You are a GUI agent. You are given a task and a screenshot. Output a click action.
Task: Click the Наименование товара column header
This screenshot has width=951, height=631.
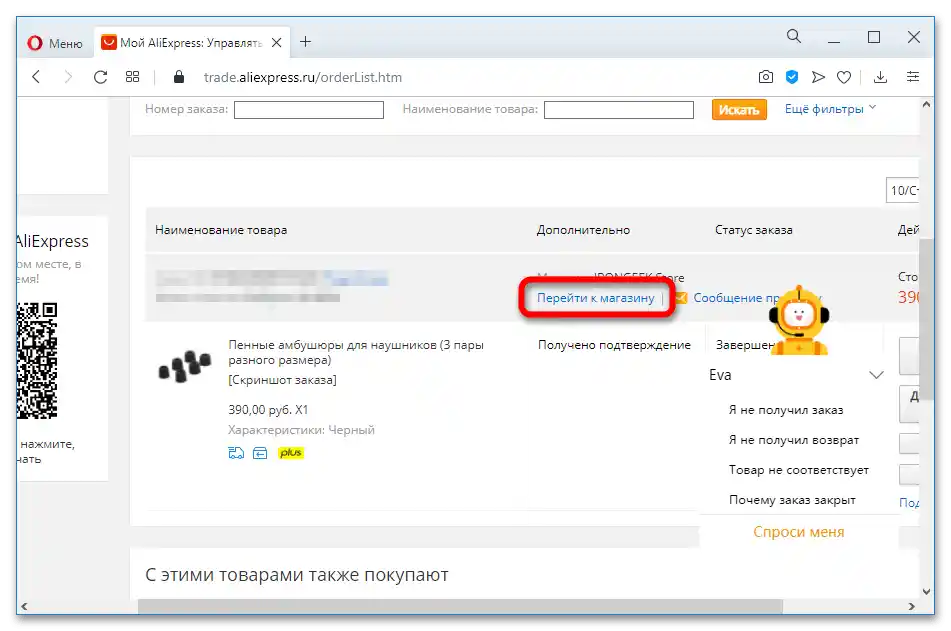coord(221,230)
